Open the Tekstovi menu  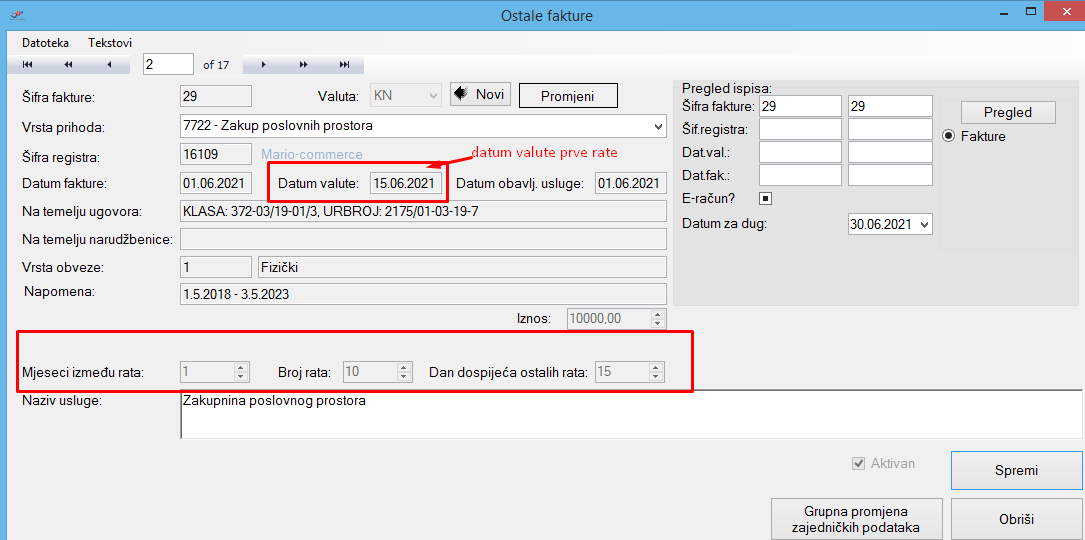coord(110,43)
